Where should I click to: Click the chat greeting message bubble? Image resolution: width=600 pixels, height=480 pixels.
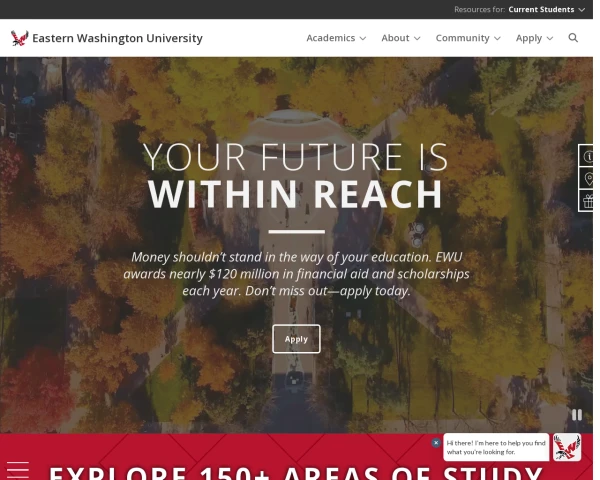coord(496,447)
